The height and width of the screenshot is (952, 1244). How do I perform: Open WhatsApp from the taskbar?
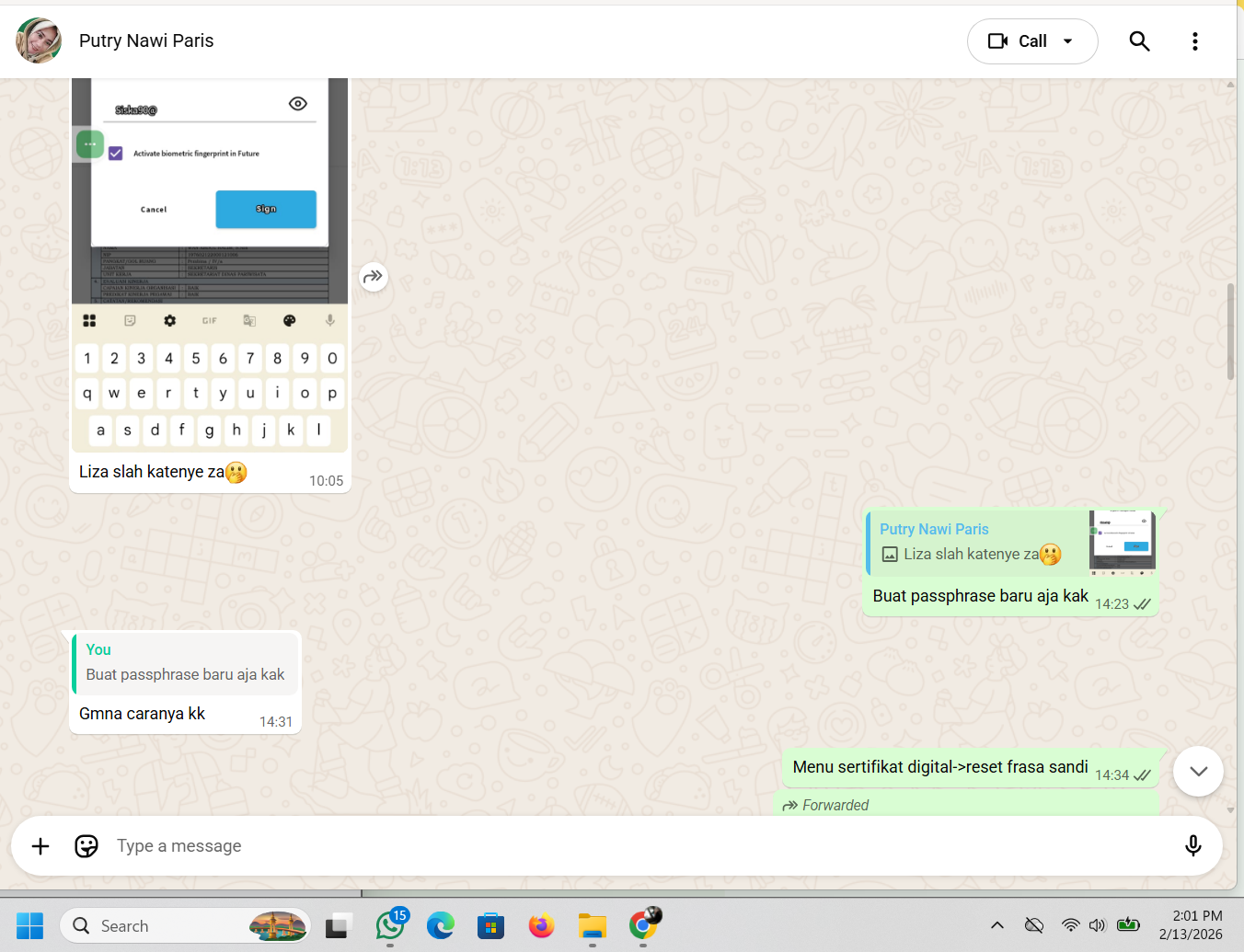[x=390, y=925]
